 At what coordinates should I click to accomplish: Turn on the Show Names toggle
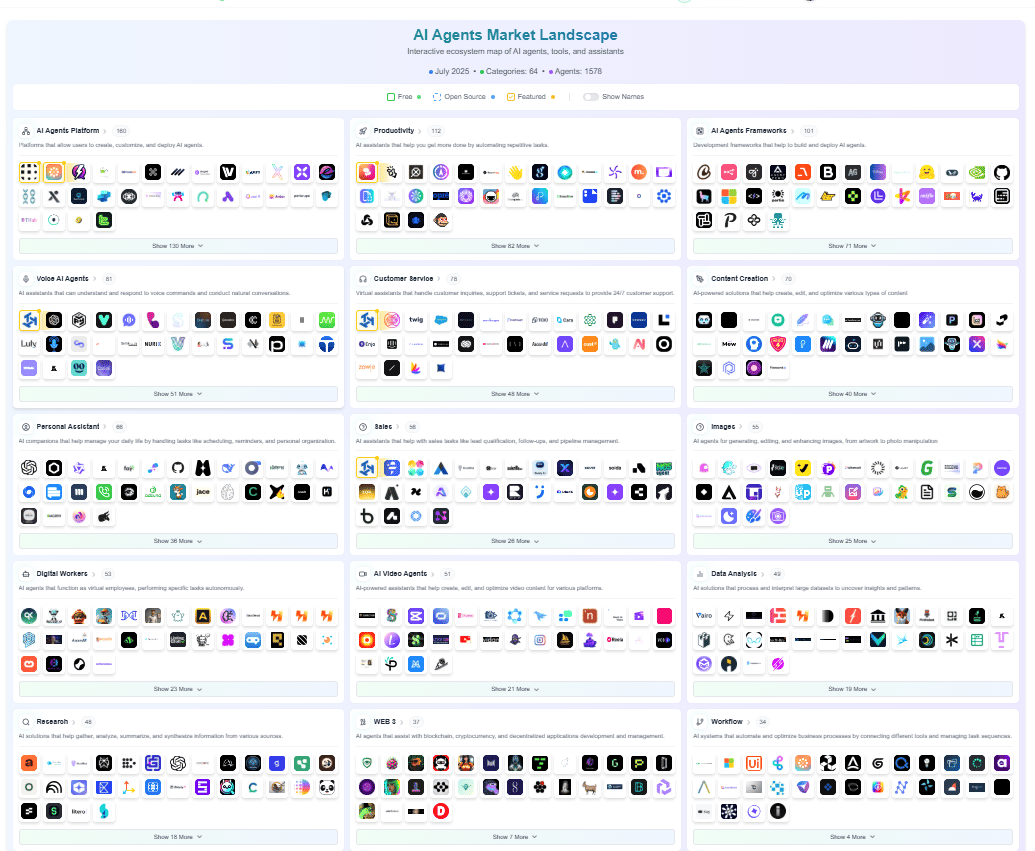click(x=591, y=97)
